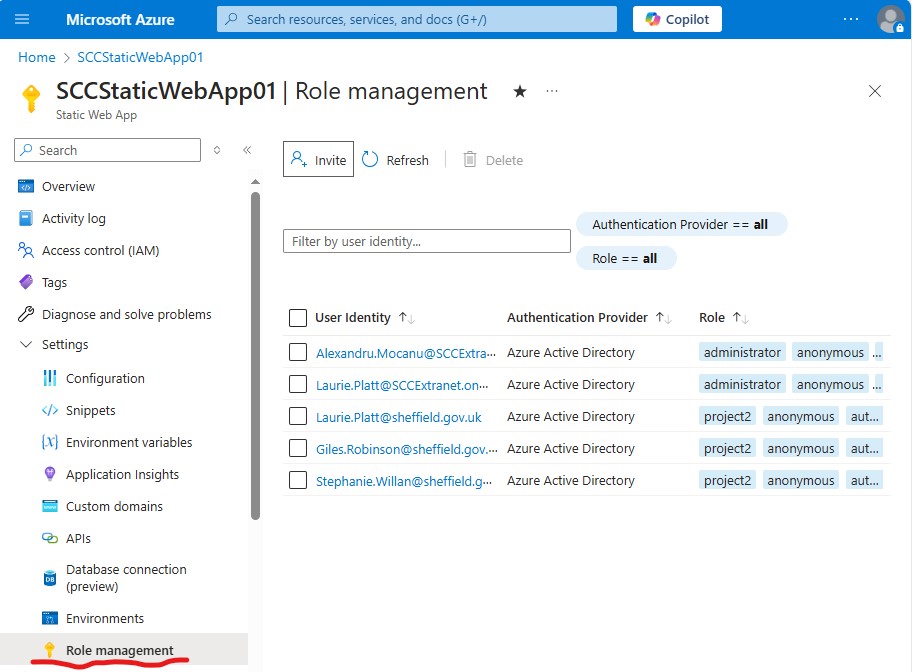This screenshot has width=912, height=672.
Task: Tick checkbox for Laurie.Platt@sheffield.gov.uk row
Action: [x=298, y=416]
